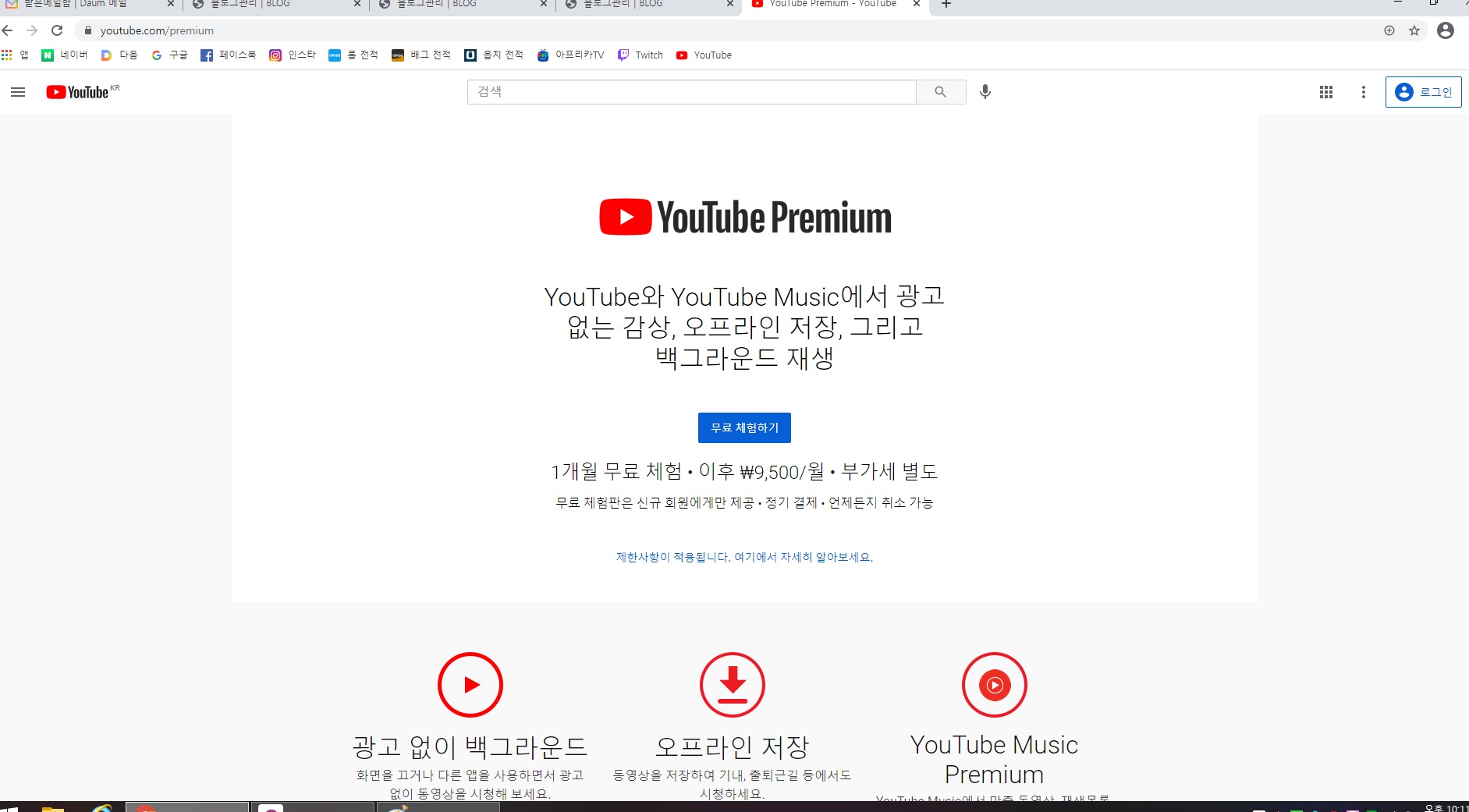
Task: Click the address bar URL youtube.com/premium
Action: point(157,30)
